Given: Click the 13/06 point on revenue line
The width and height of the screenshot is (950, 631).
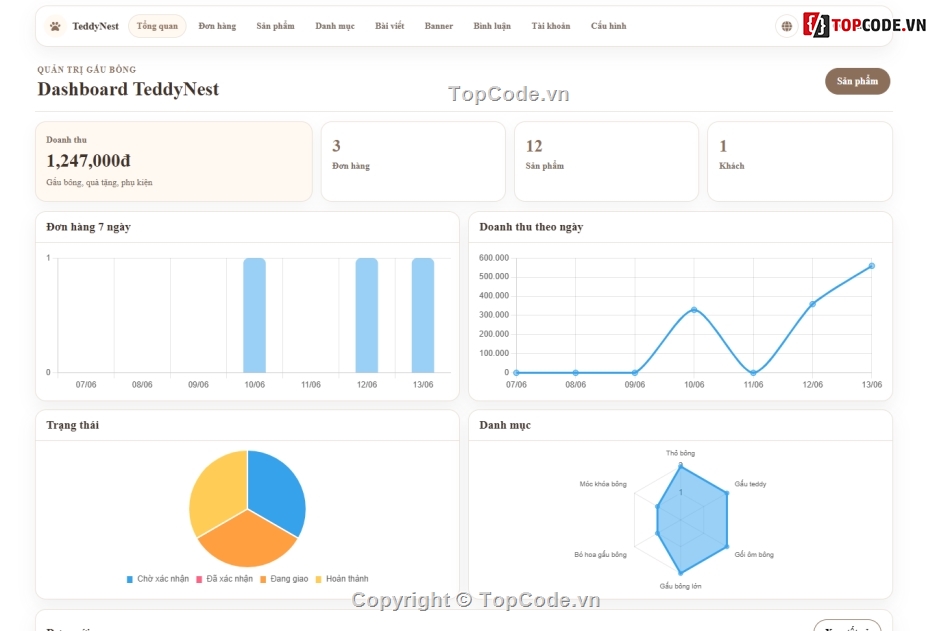Looking at the screenshot, I should pos(872,266).
